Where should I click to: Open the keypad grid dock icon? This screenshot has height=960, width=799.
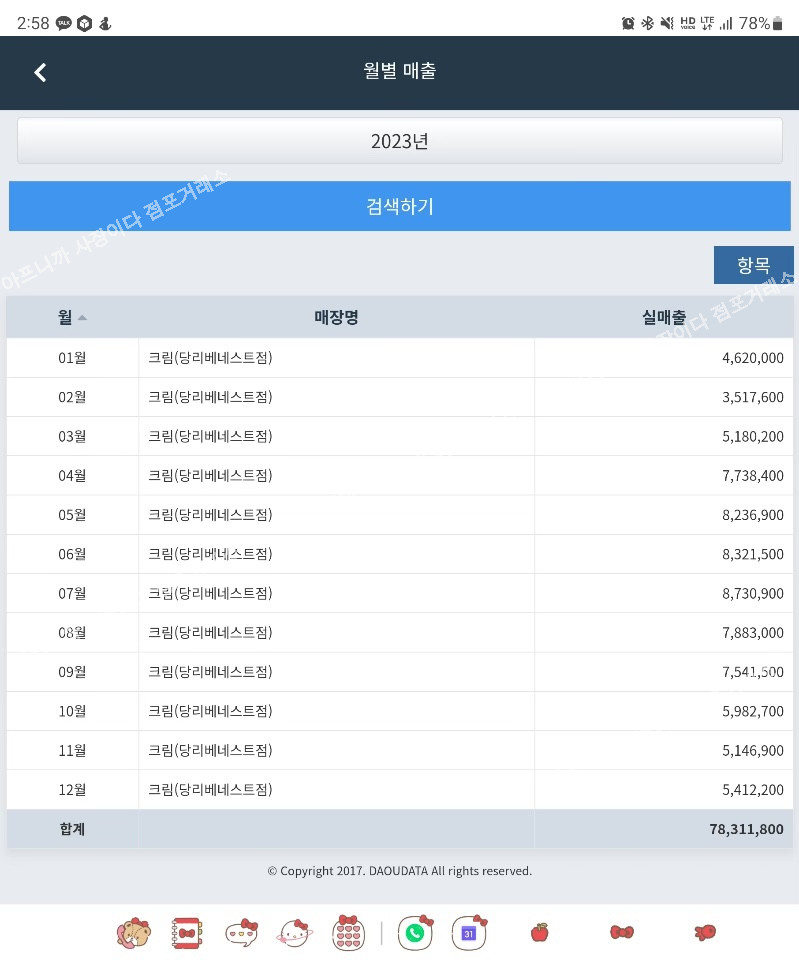coord(347,932)
